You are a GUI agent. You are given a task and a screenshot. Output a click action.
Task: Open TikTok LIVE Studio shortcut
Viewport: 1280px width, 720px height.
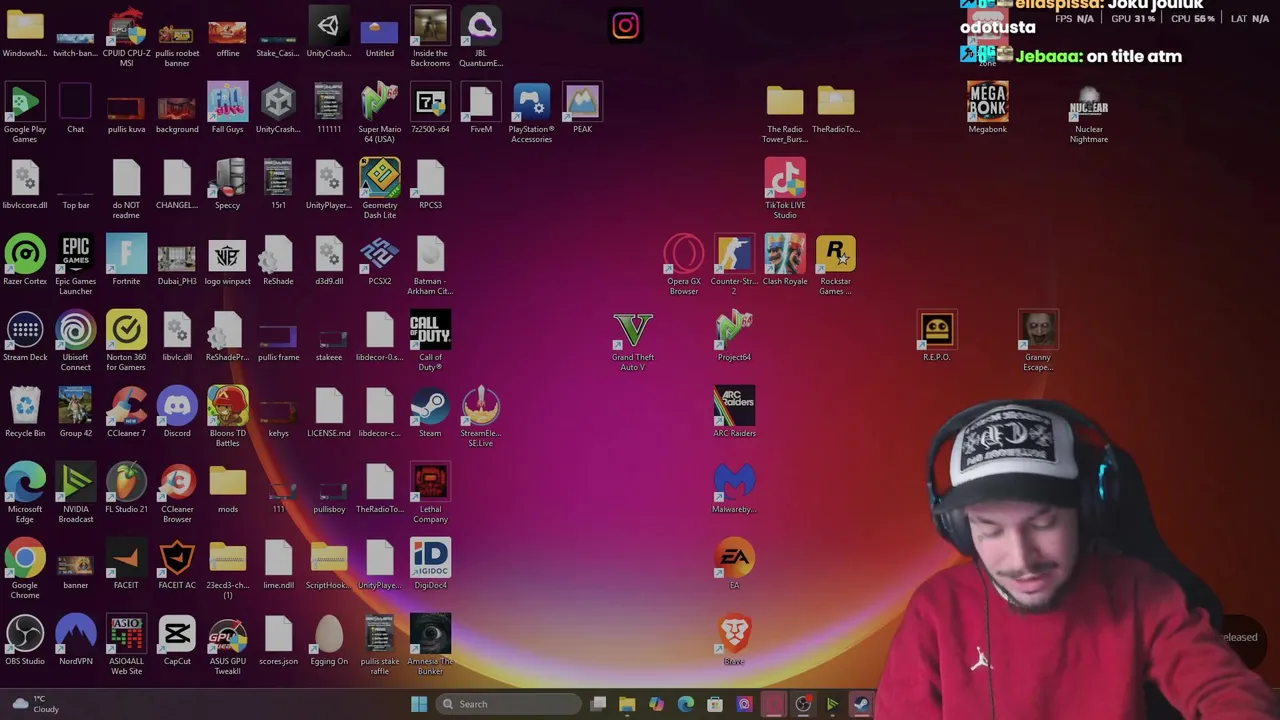pos(785,189)
